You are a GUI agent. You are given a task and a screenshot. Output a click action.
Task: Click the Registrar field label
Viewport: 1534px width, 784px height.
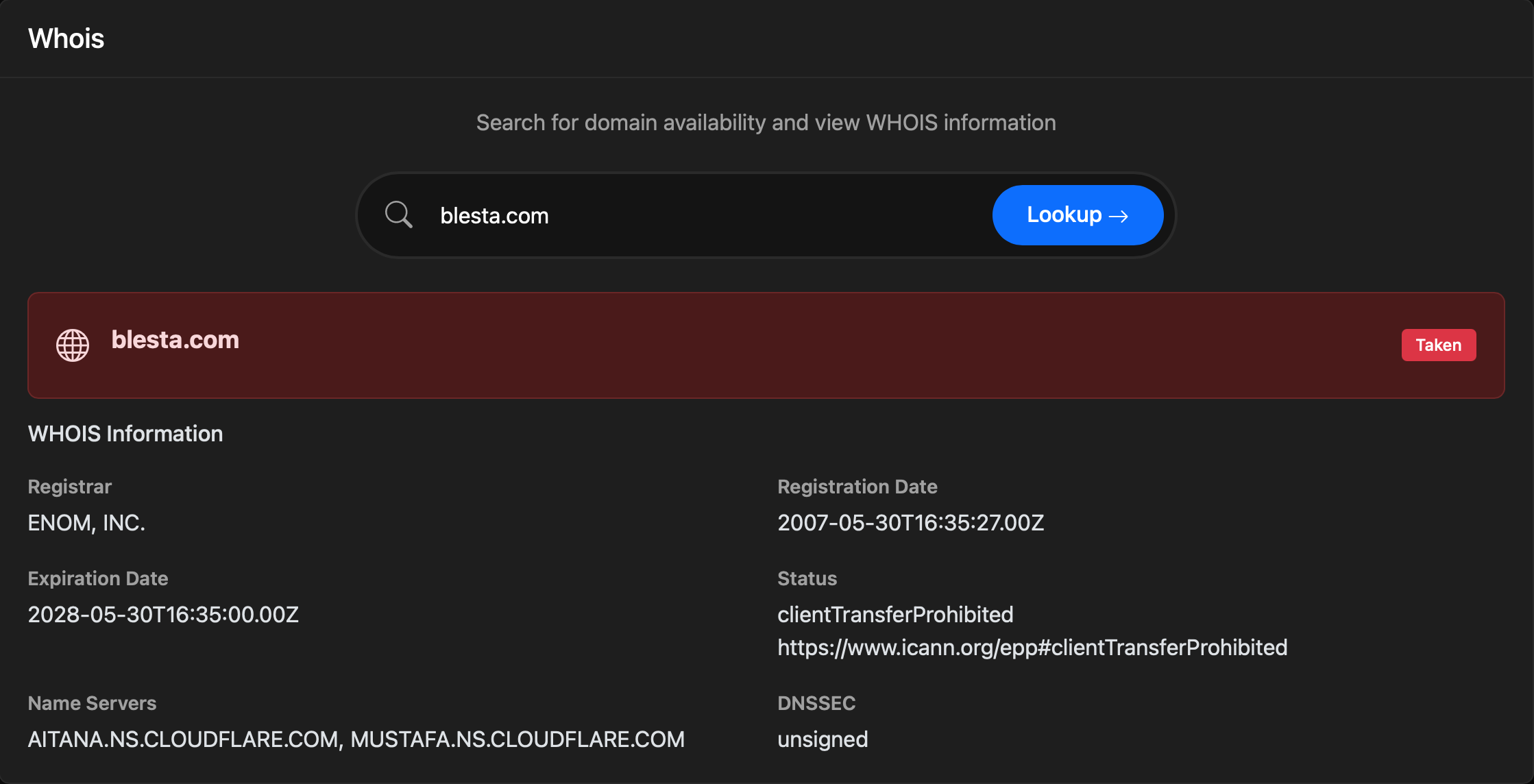coord(70,487)
